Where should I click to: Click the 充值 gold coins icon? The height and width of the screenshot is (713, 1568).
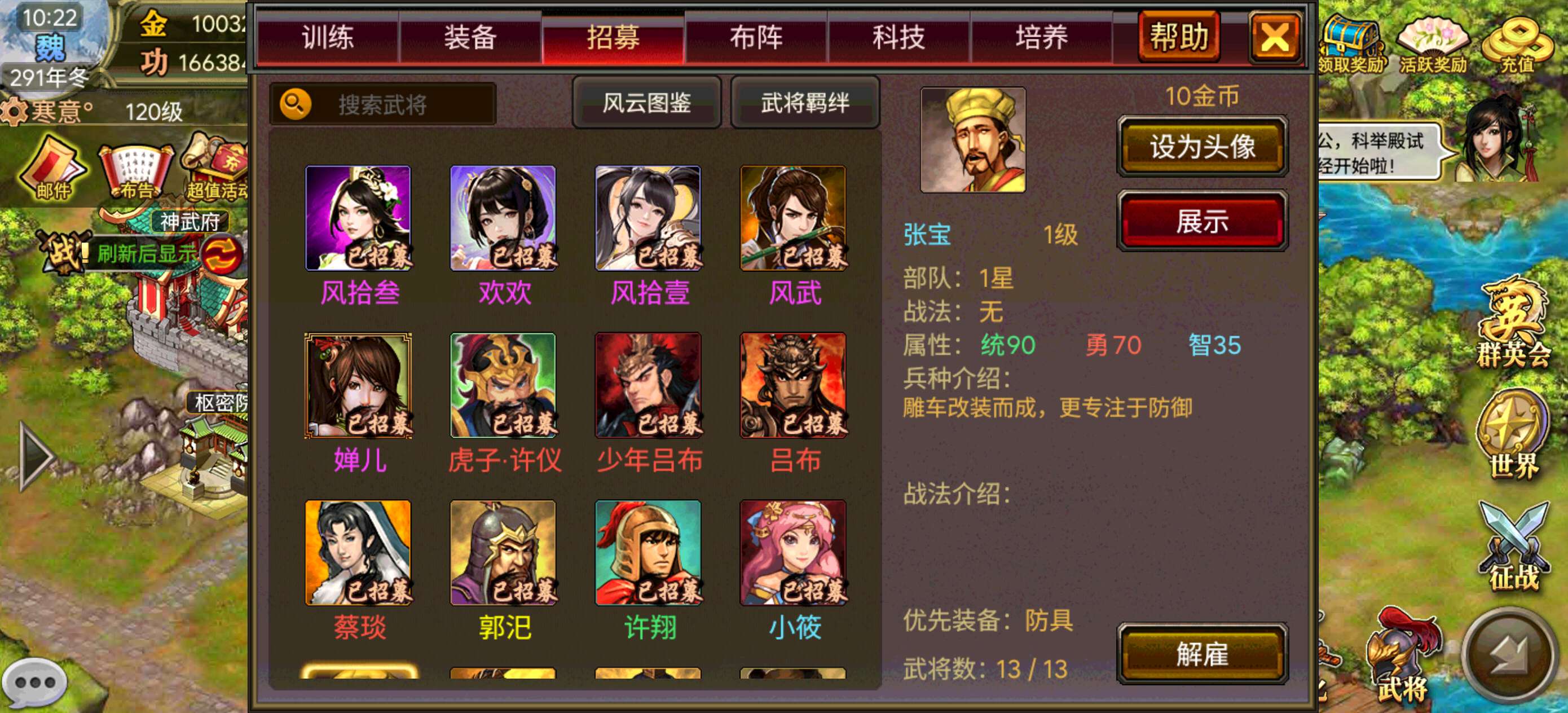click(x=1516, y=44)
